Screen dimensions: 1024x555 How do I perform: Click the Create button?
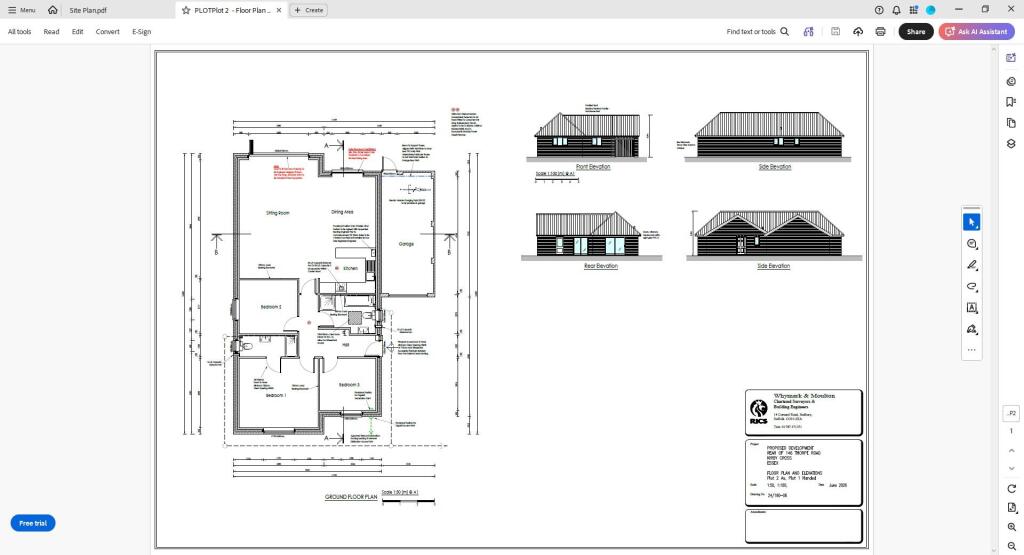click(x=309, y=10)
